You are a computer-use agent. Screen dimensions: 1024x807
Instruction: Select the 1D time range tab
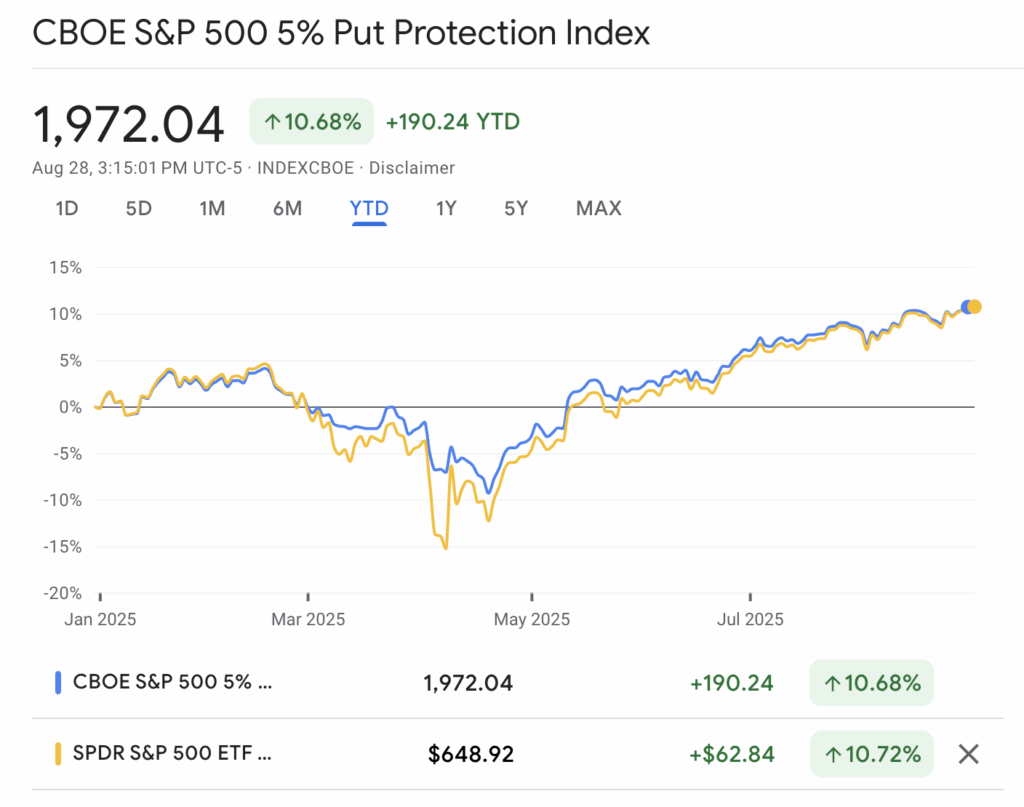(66, 209)
